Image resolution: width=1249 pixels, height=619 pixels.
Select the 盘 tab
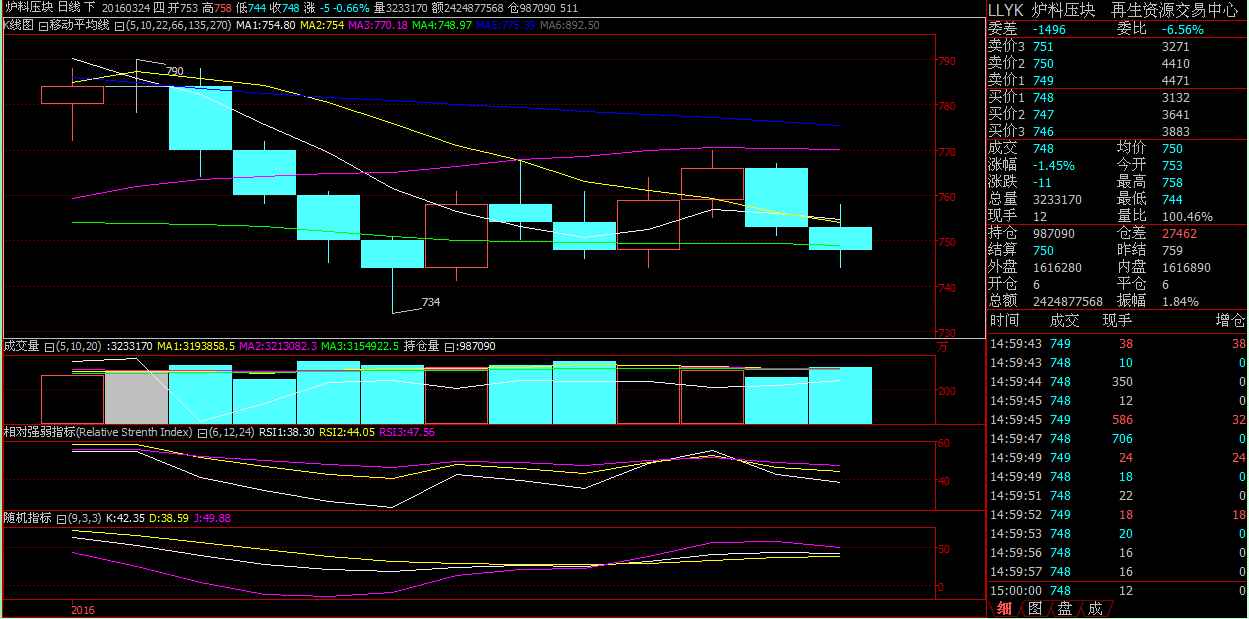1064,608
